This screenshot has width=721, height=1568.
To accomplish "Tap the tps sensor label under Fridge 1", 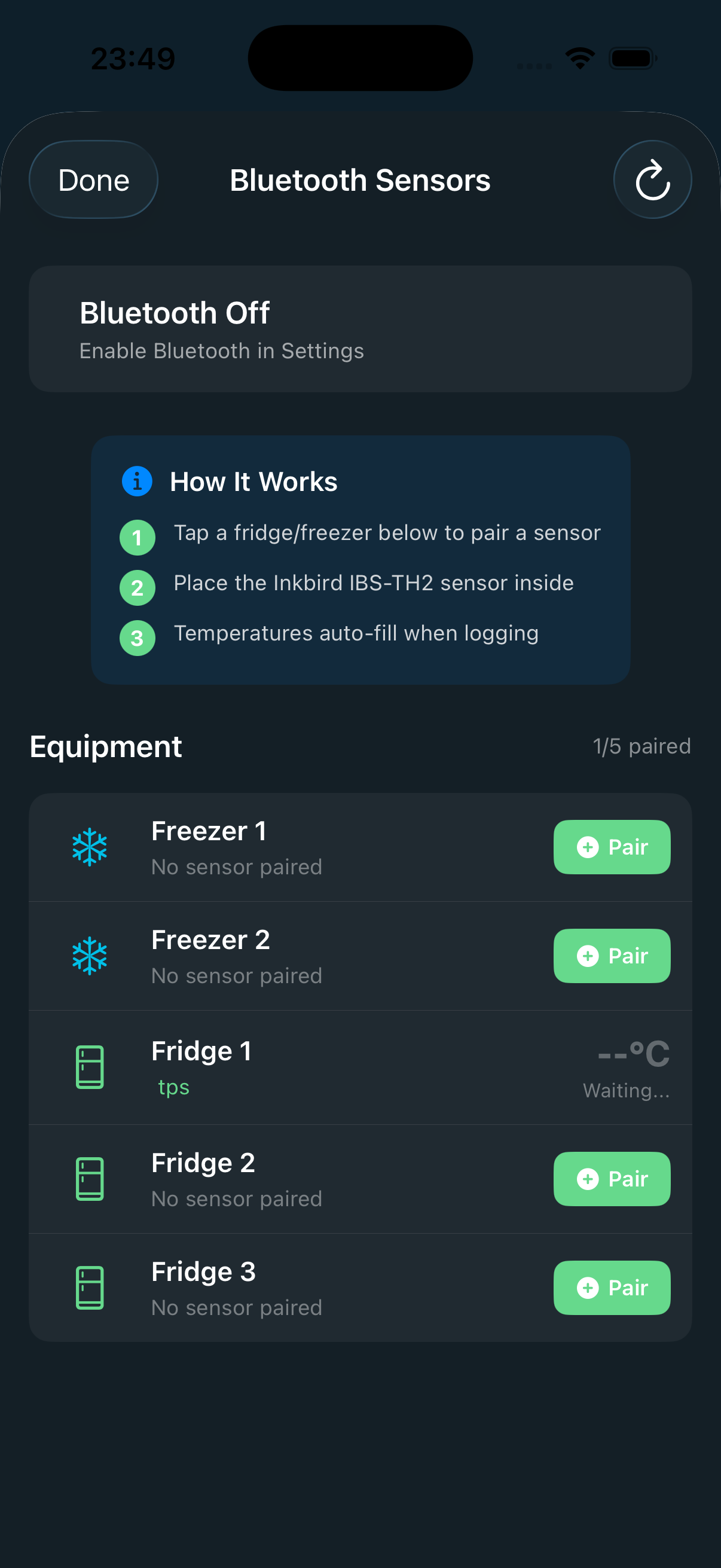I will pyautogui.click(x=173, y=1087).
